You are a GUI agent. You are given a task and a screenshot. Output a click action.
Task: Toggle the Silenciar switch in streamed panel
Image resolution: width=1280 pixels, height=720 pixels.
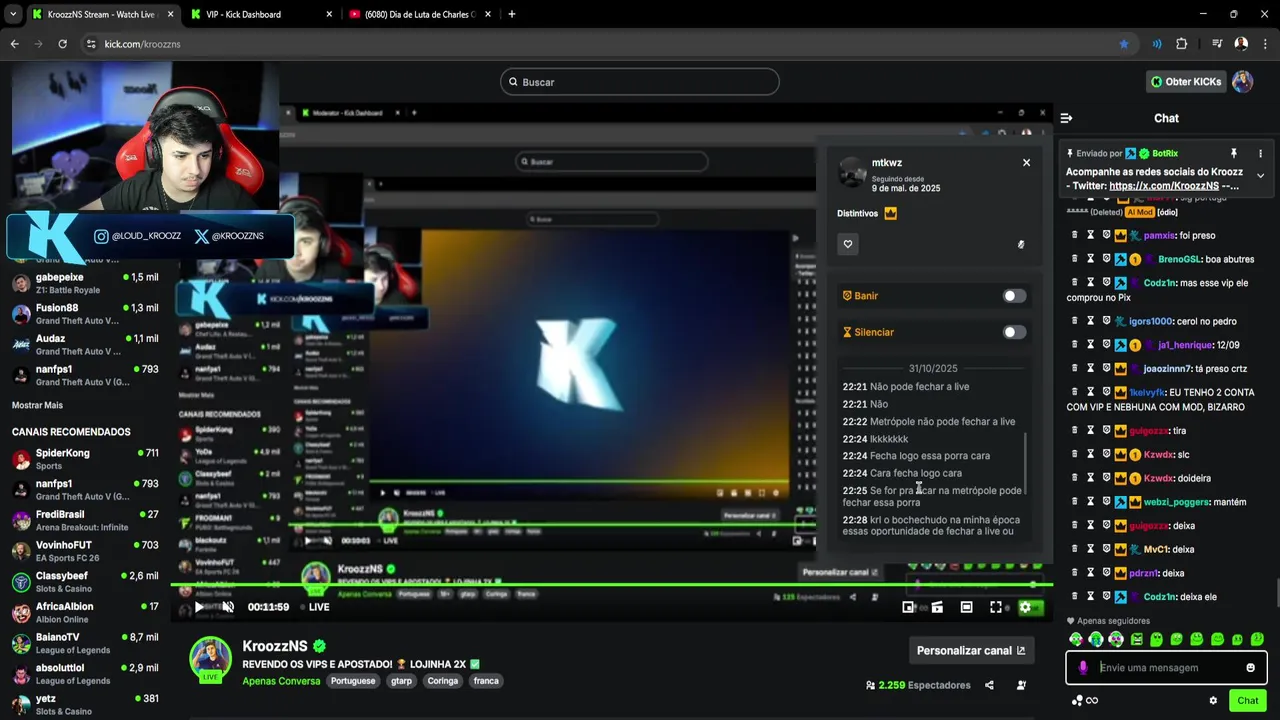pyautogui.click(x=1014, y=332)
